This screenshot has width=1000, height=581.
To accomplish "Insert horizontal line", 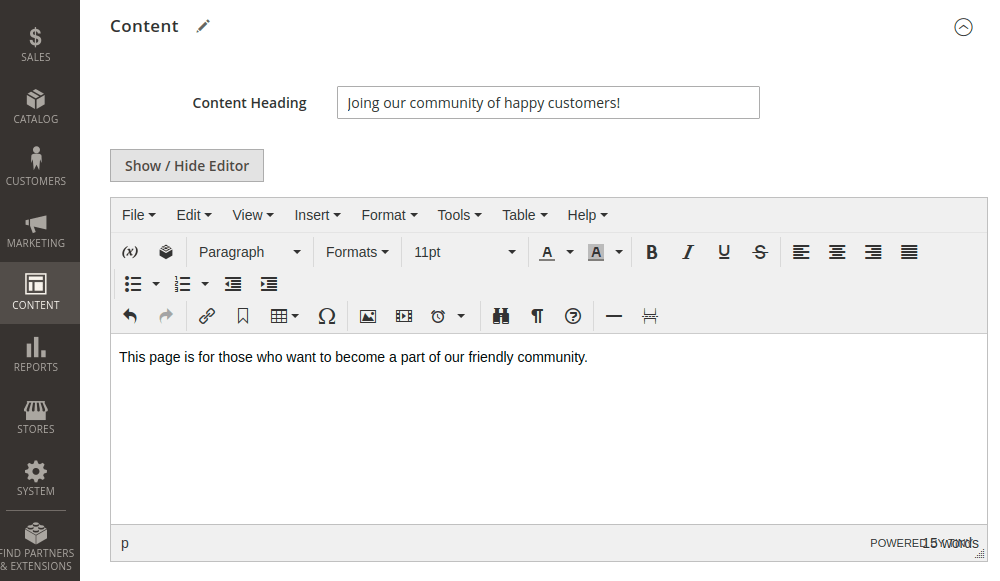I will coord(614,316).
